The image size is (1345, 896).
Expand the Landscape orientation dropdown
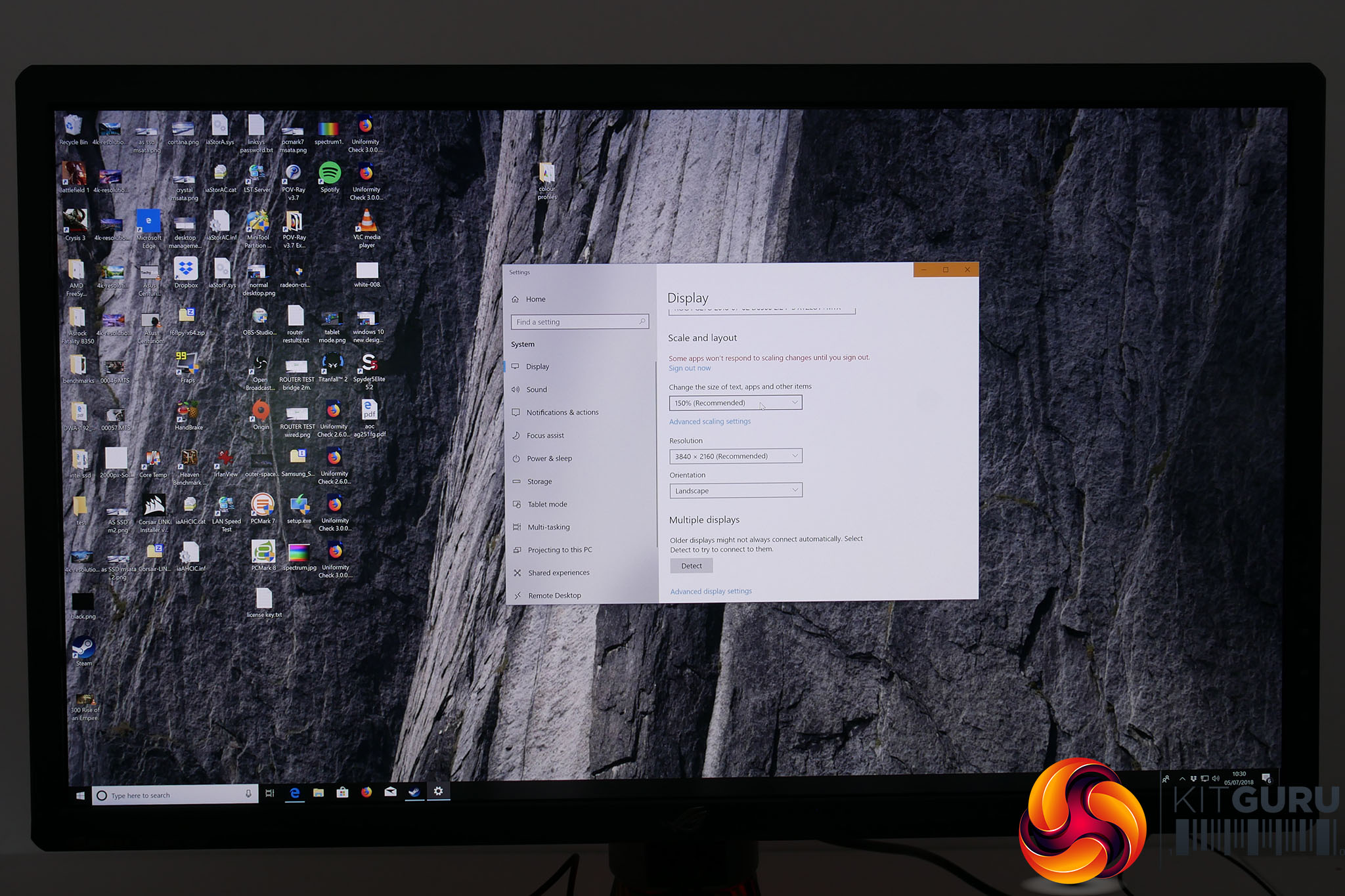735,490
